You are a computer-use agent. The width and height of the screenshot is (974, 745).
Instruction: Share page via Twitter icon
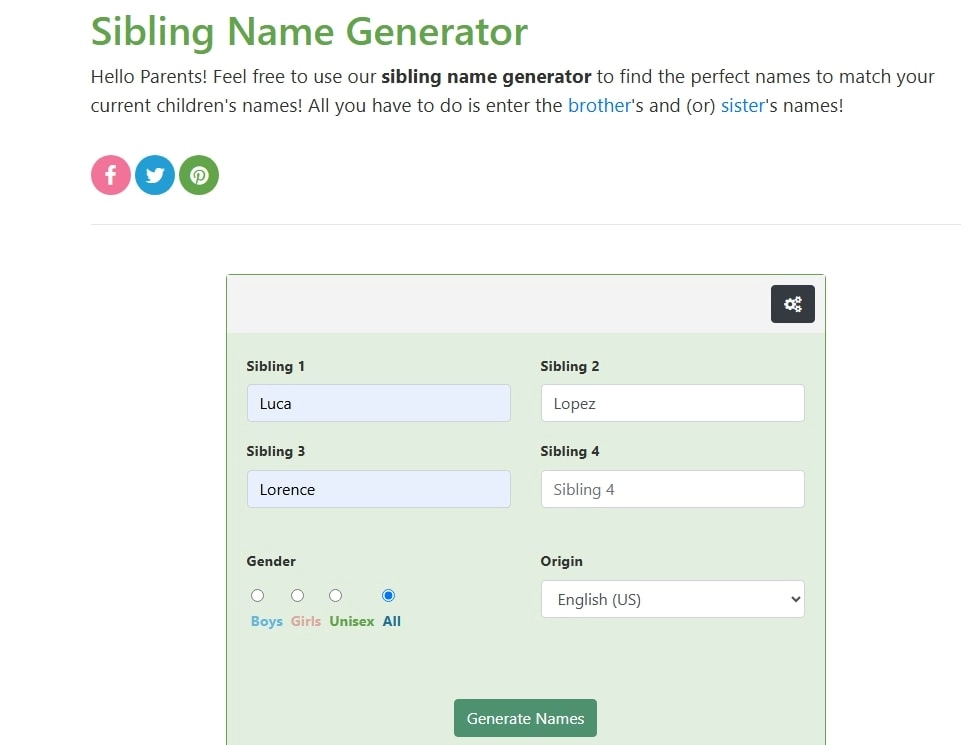(155, 175)
